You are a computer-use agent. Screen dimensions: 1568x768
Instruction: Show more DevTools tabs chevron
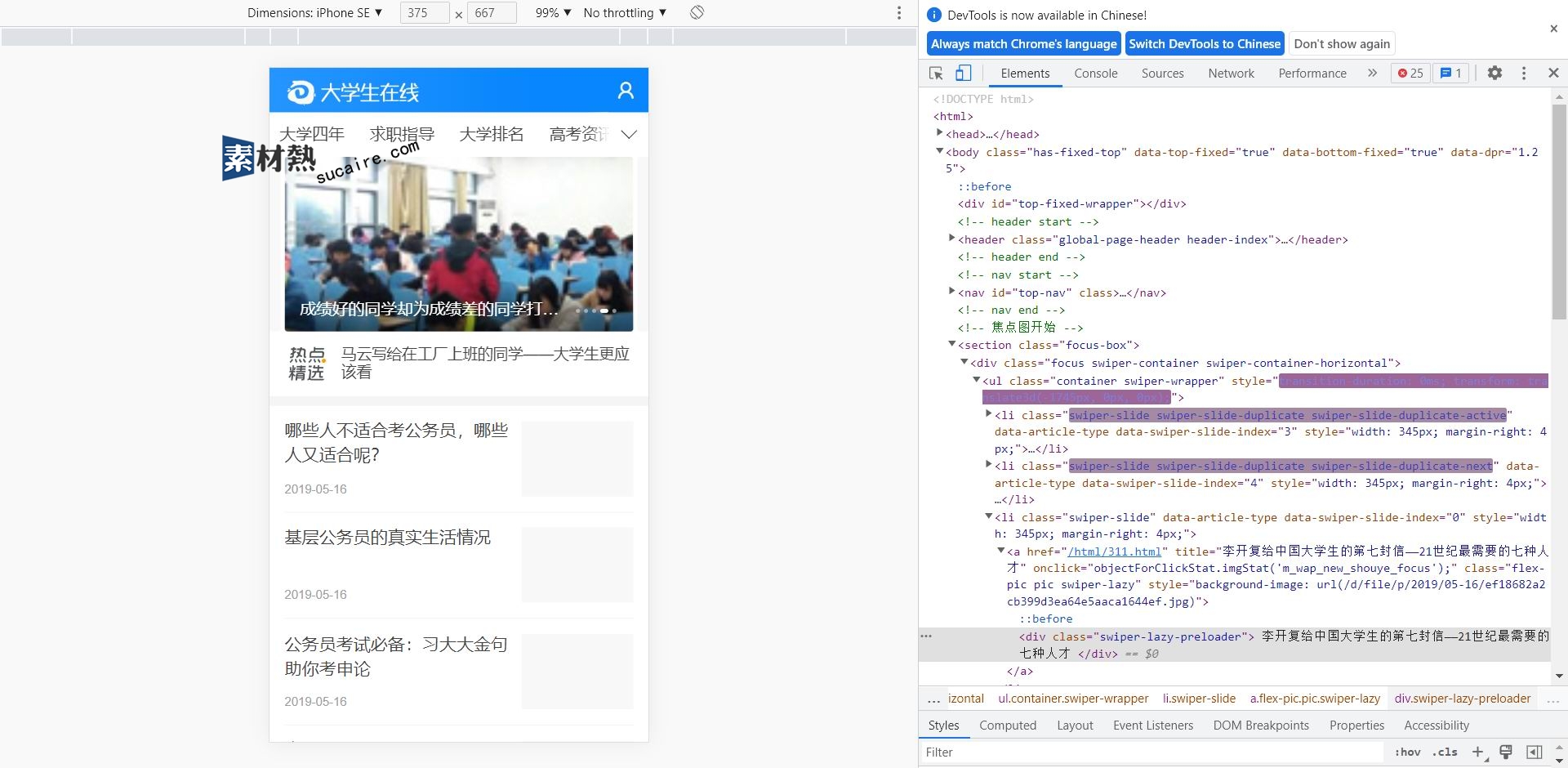click(1372, 74)
